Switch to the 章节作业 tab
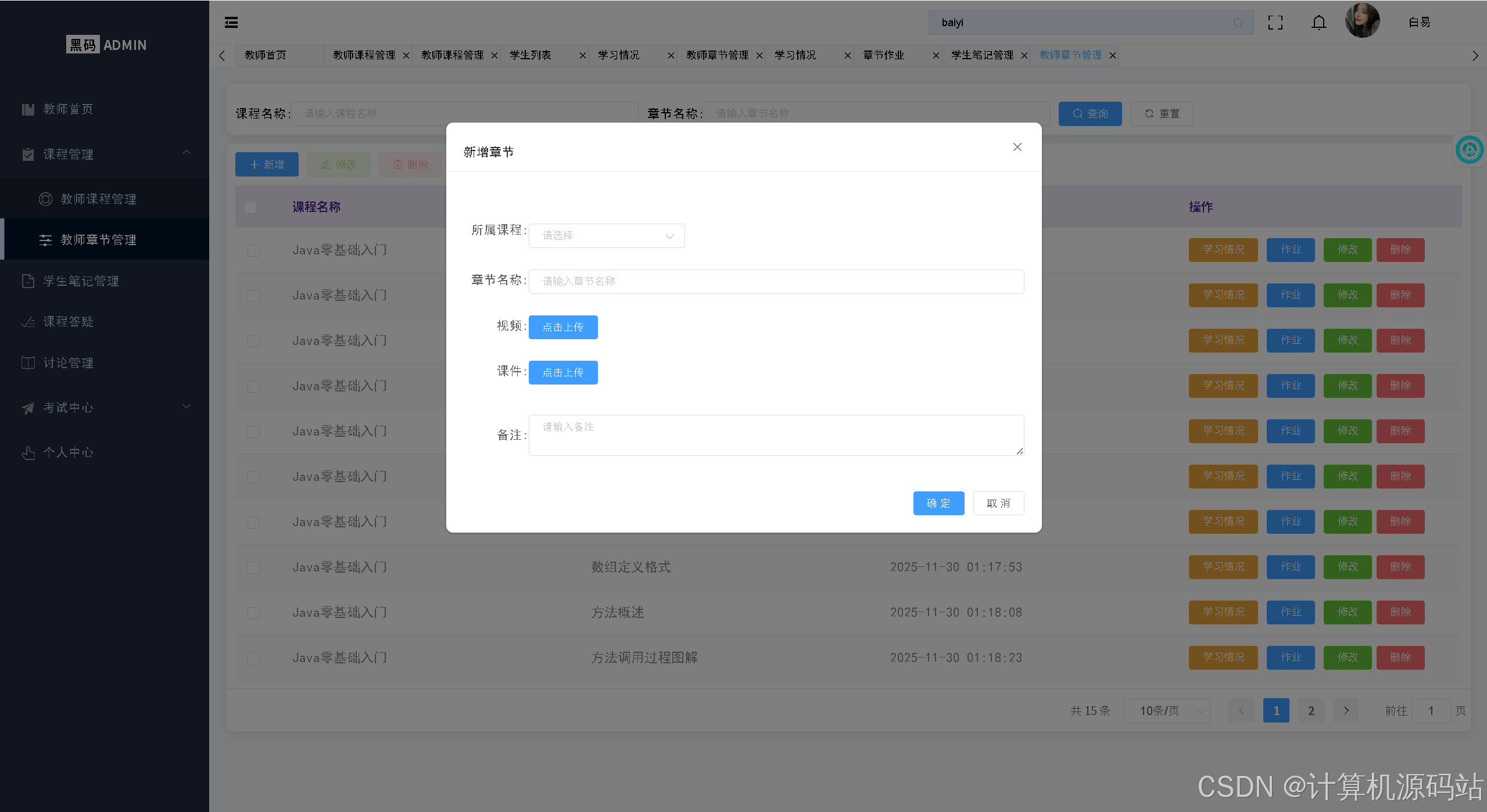The width and height of the screenshot is (1487, 812). (883, 55)
